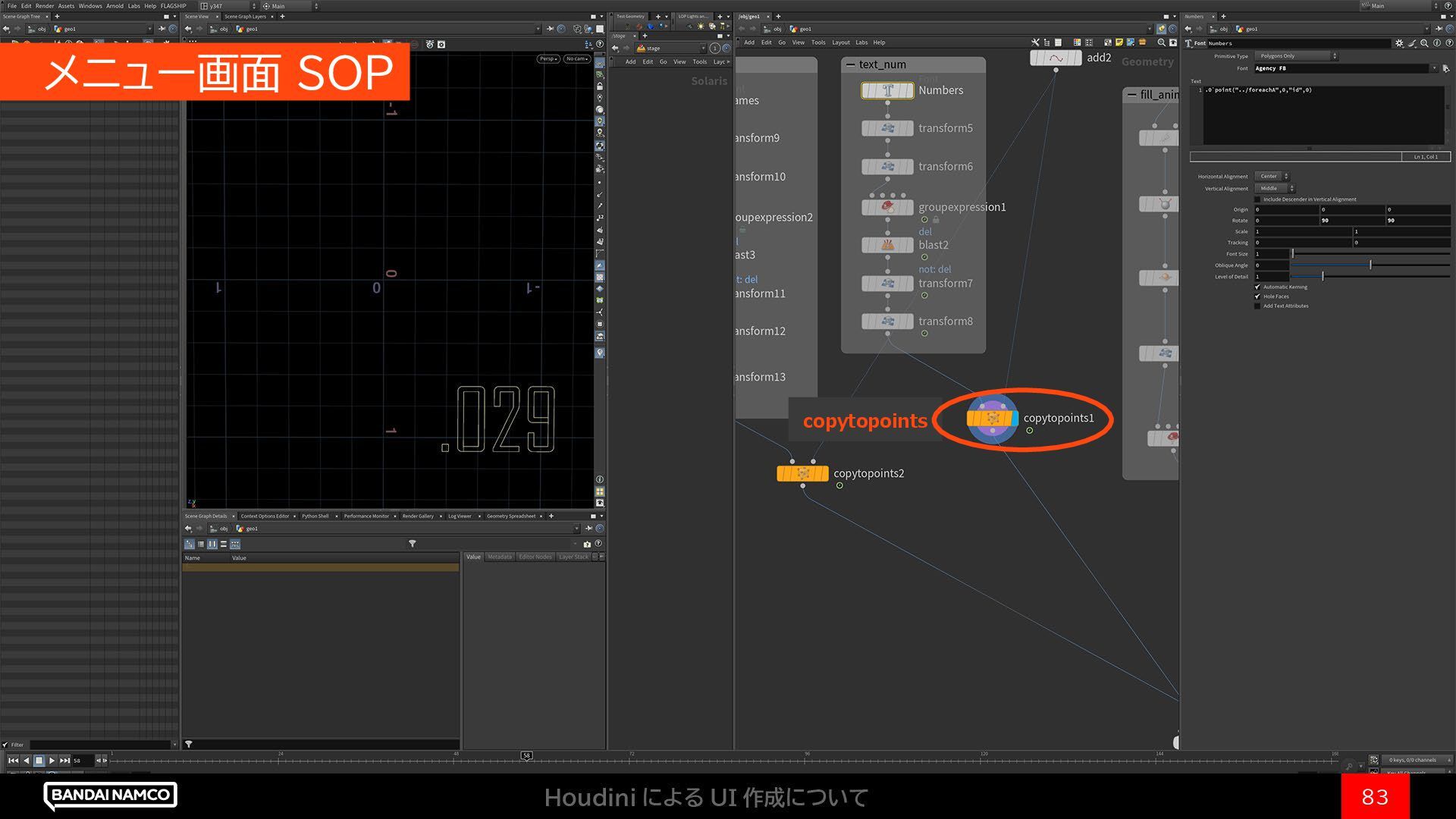This screenshot has width=1456, height=819.
Task: Switch to the Geometry Spreadsheet tab
Action: click(x=510, y=516)
